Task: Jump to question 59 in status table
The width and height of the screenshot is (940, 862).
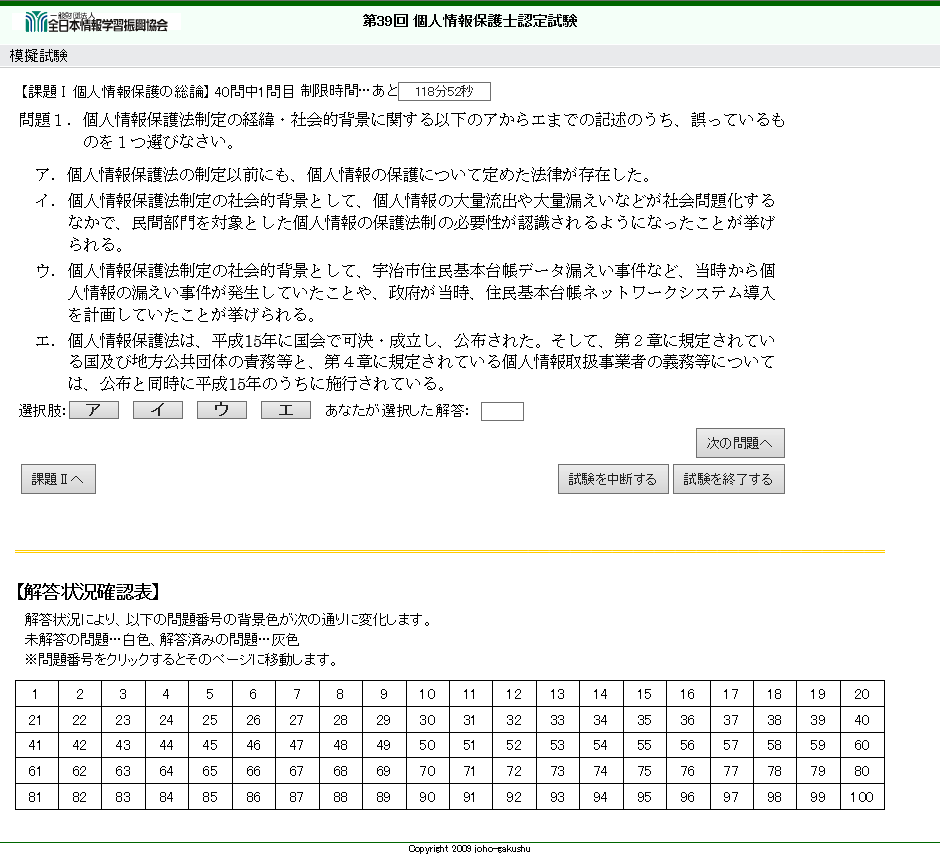Action: [818, 745]
